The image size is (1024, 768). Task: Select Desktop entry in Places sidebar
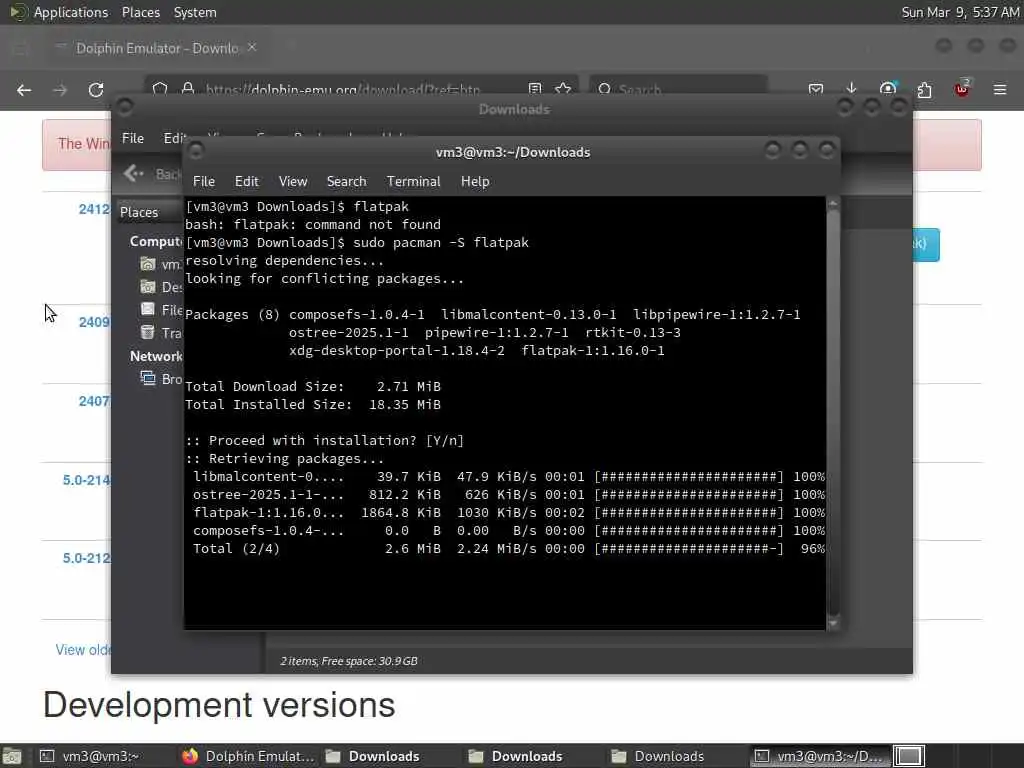click(161, 287)
